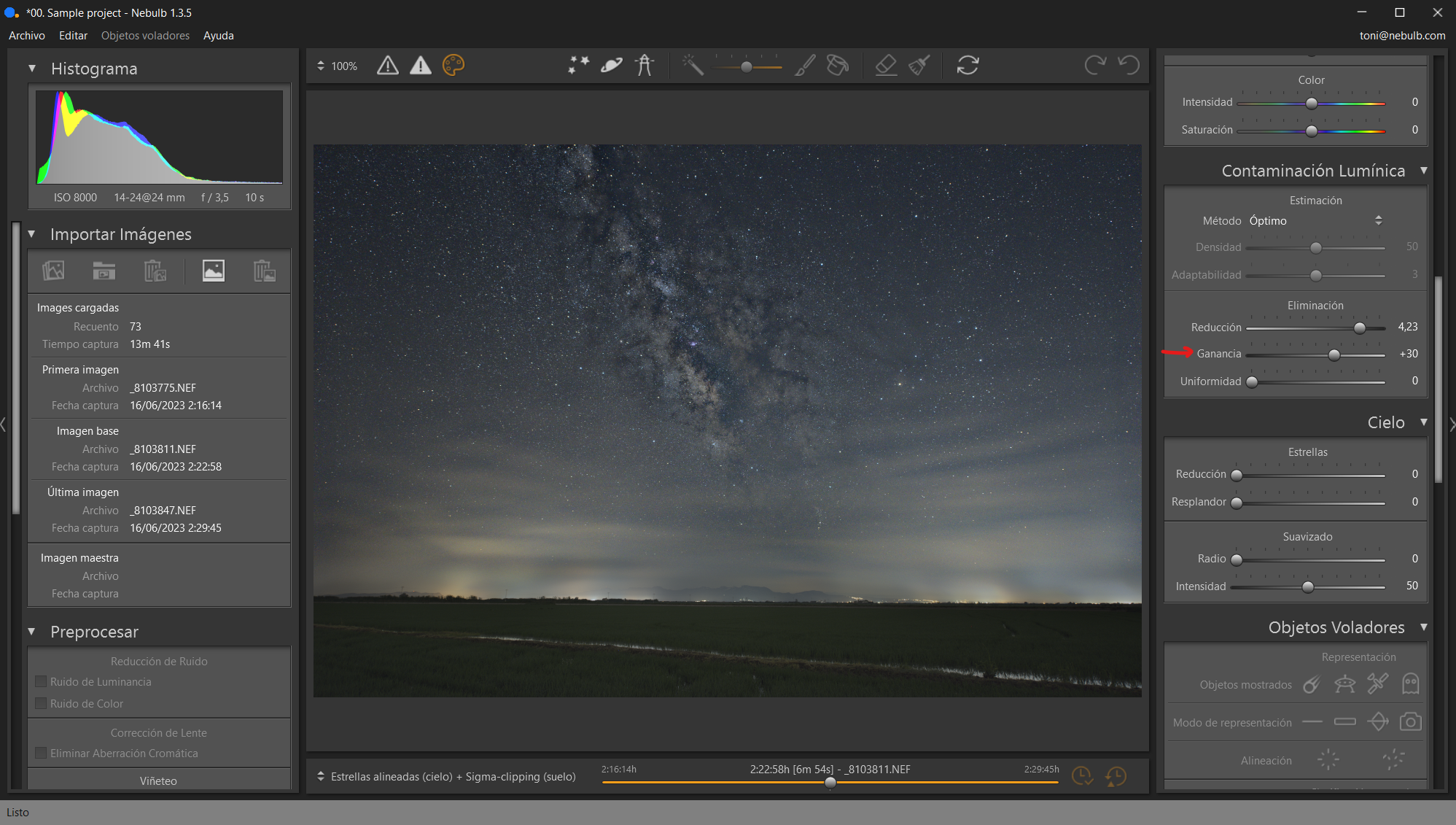Select the paintbrush tool
This screenshot has width=1456, height=825.
tap(805, 66)
